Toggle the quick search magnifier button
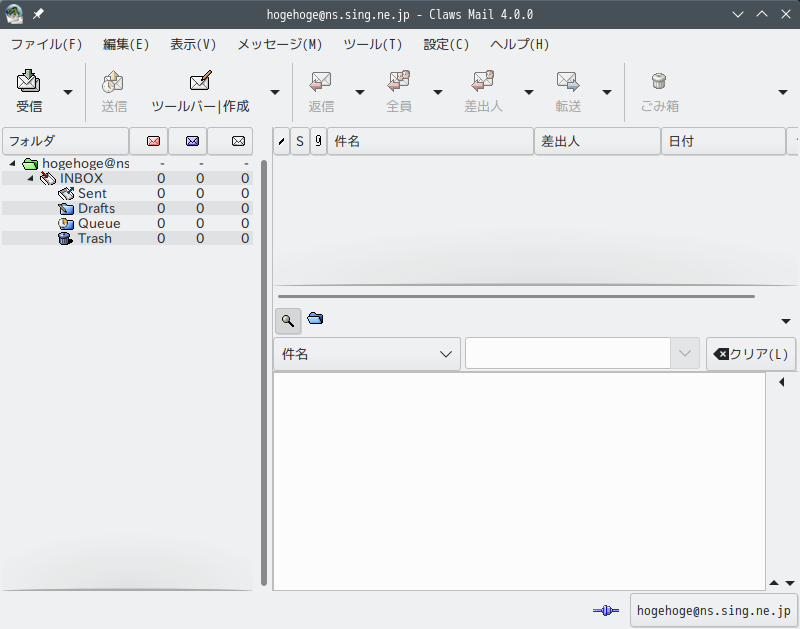800x629 pixels. tap(288, 321)
